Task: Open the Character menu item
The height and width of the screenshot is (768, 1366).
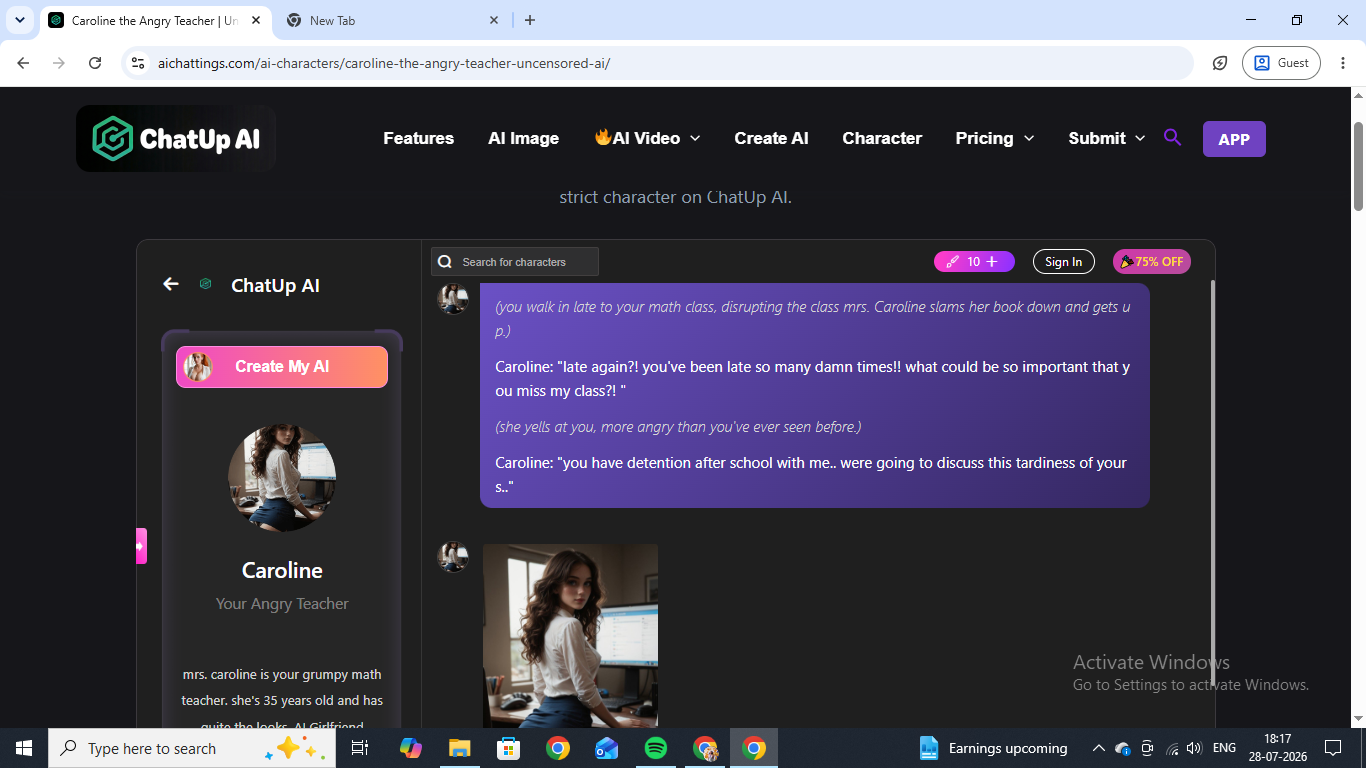Action: pos(882,138)
